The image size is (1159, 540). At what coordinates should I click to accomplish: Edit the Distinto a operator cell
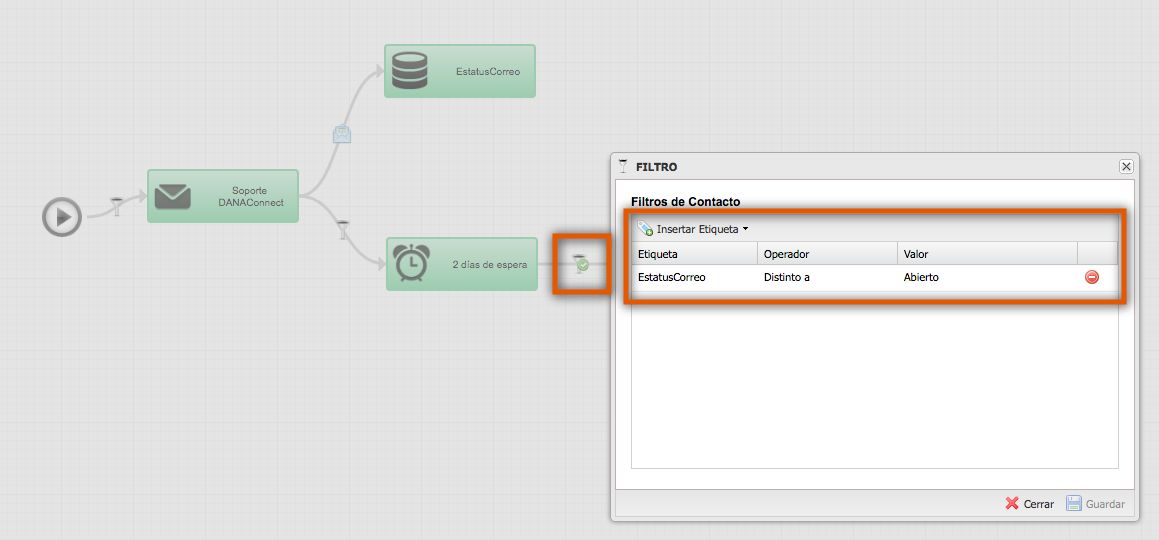(x=826, y=277)
